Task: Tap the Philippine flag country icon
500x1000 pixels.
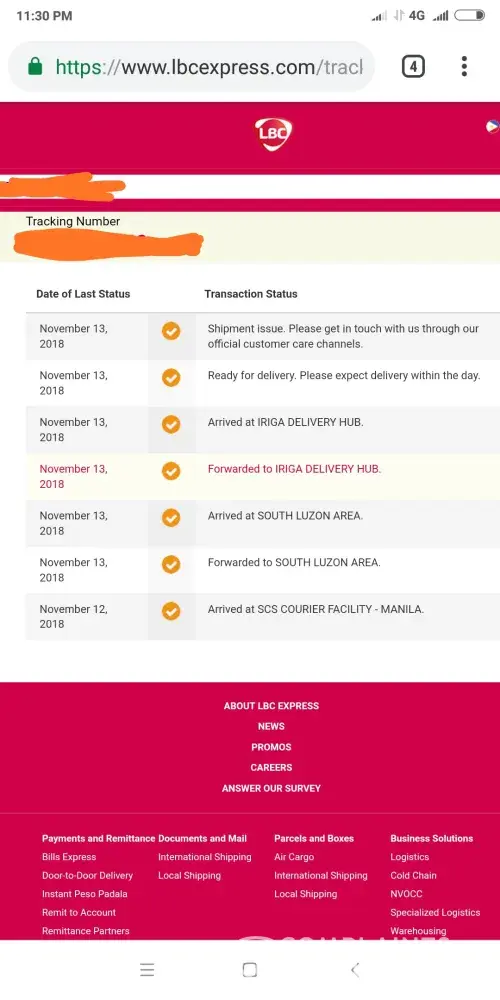Action: click(492, 126)
